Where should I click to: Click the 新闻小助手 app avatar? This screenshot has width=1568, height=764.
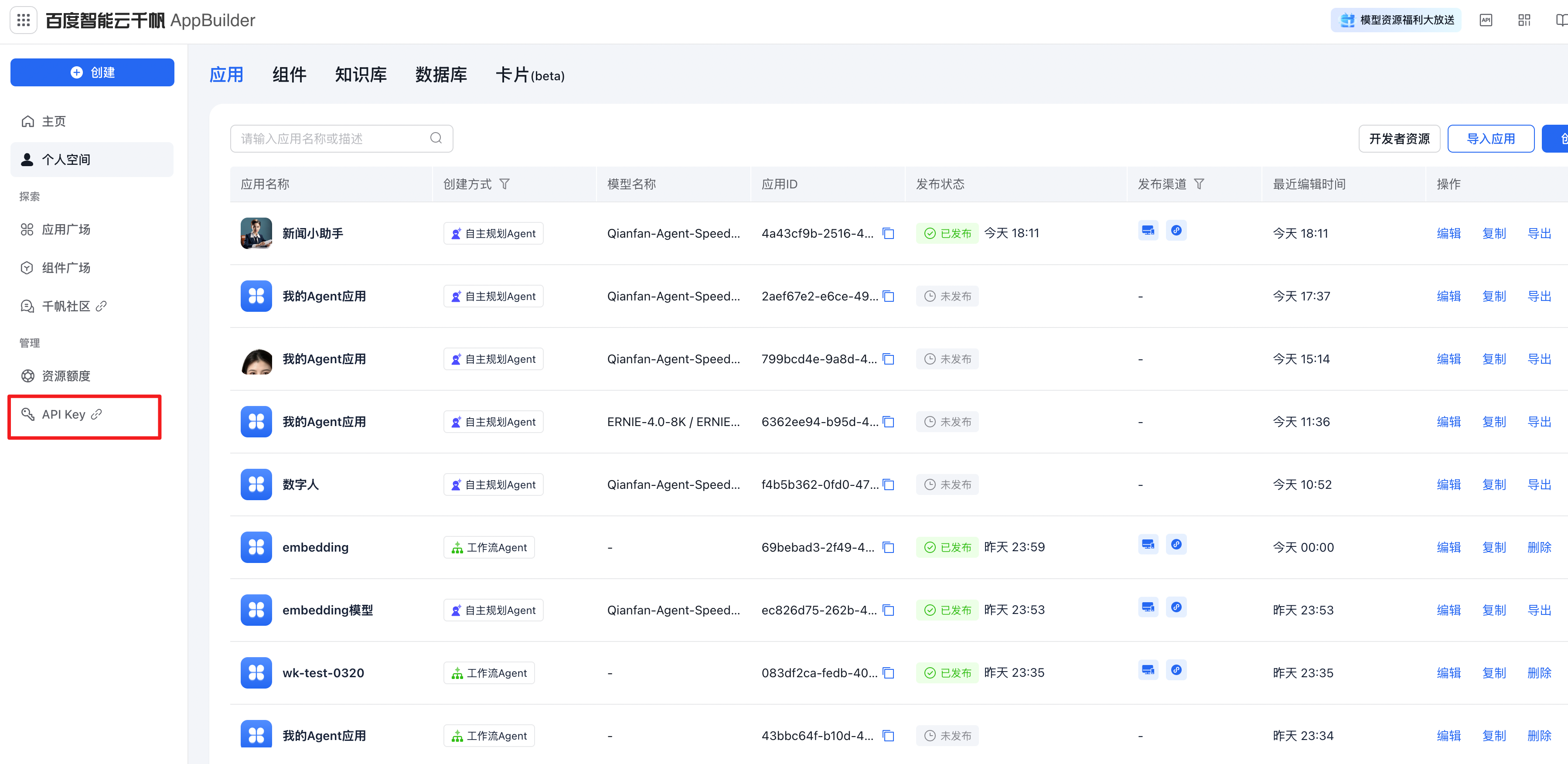pos(256,233)
